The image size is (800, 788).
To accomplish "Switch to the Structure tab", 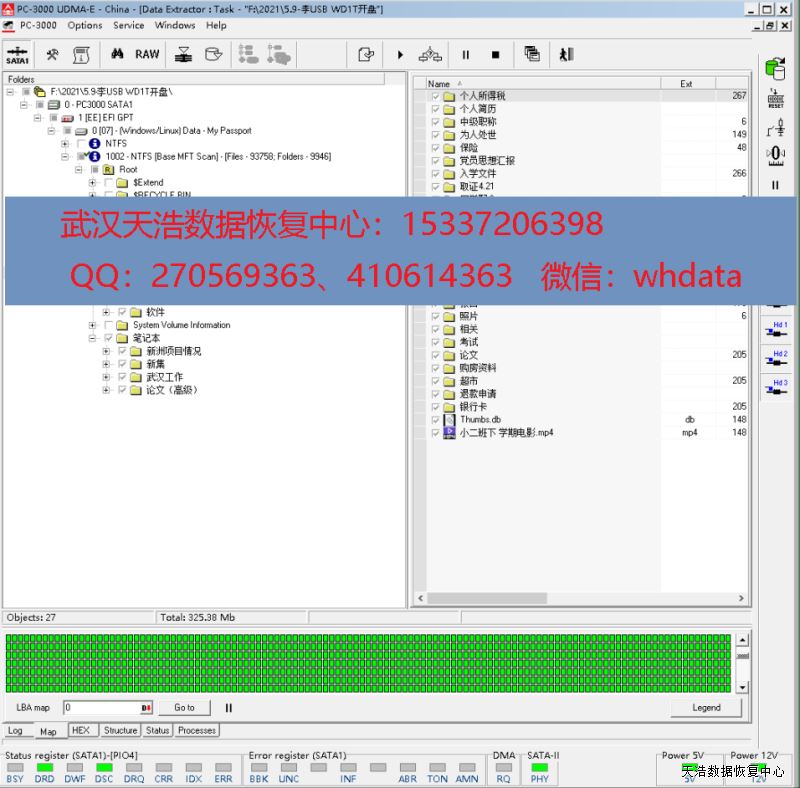I will pos(120,730).
